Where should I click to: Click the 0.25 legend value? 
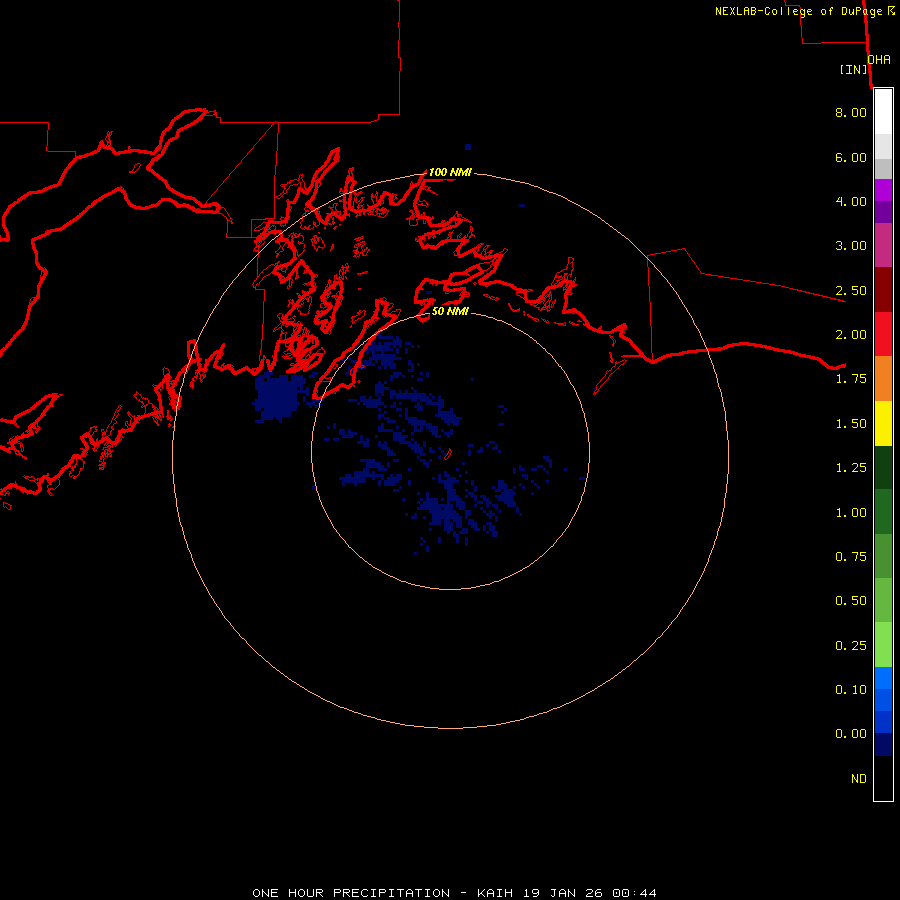click(x=851, y=646)
